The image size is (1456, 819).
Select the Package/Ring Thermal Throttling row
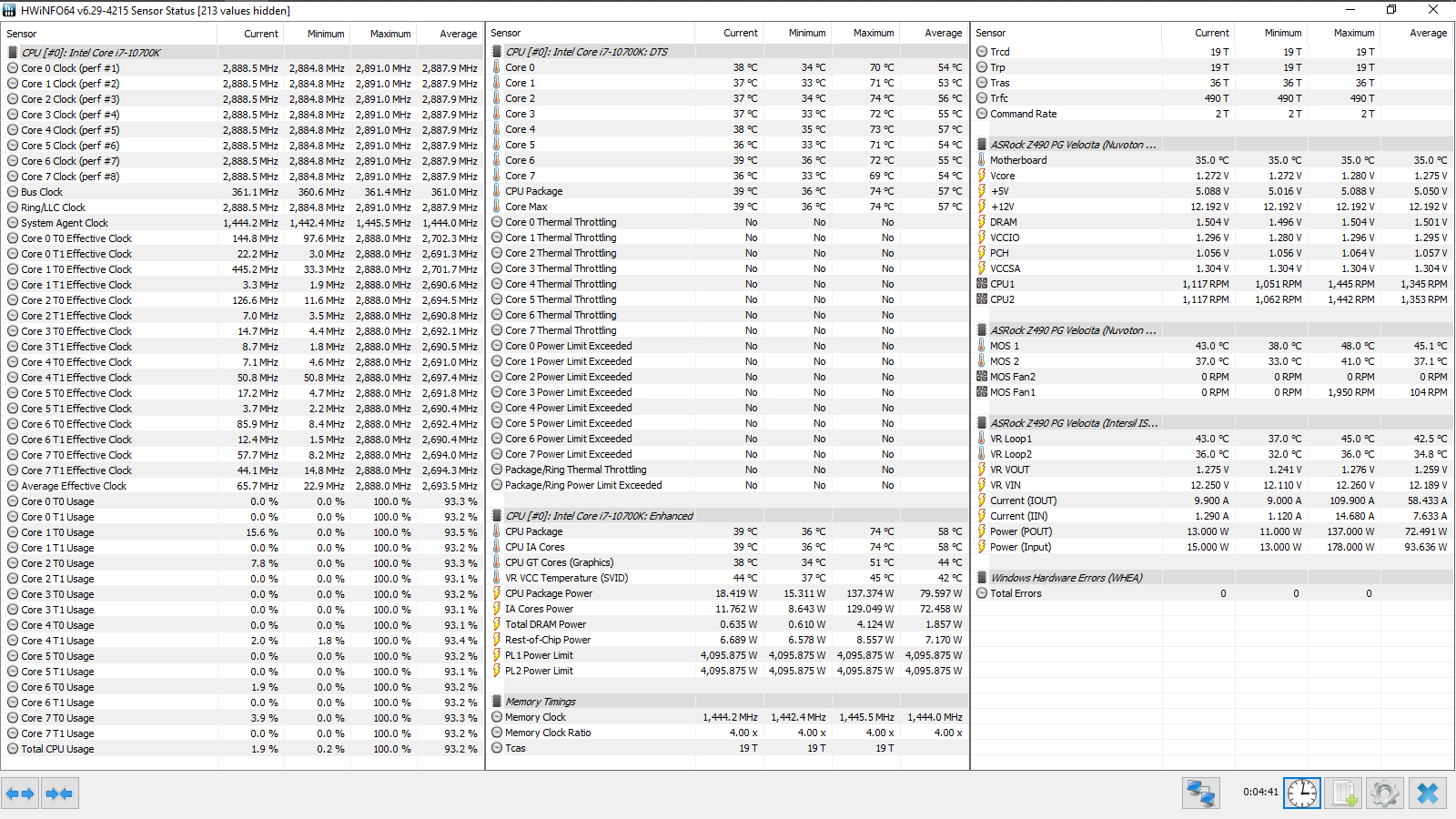(727, 470)
